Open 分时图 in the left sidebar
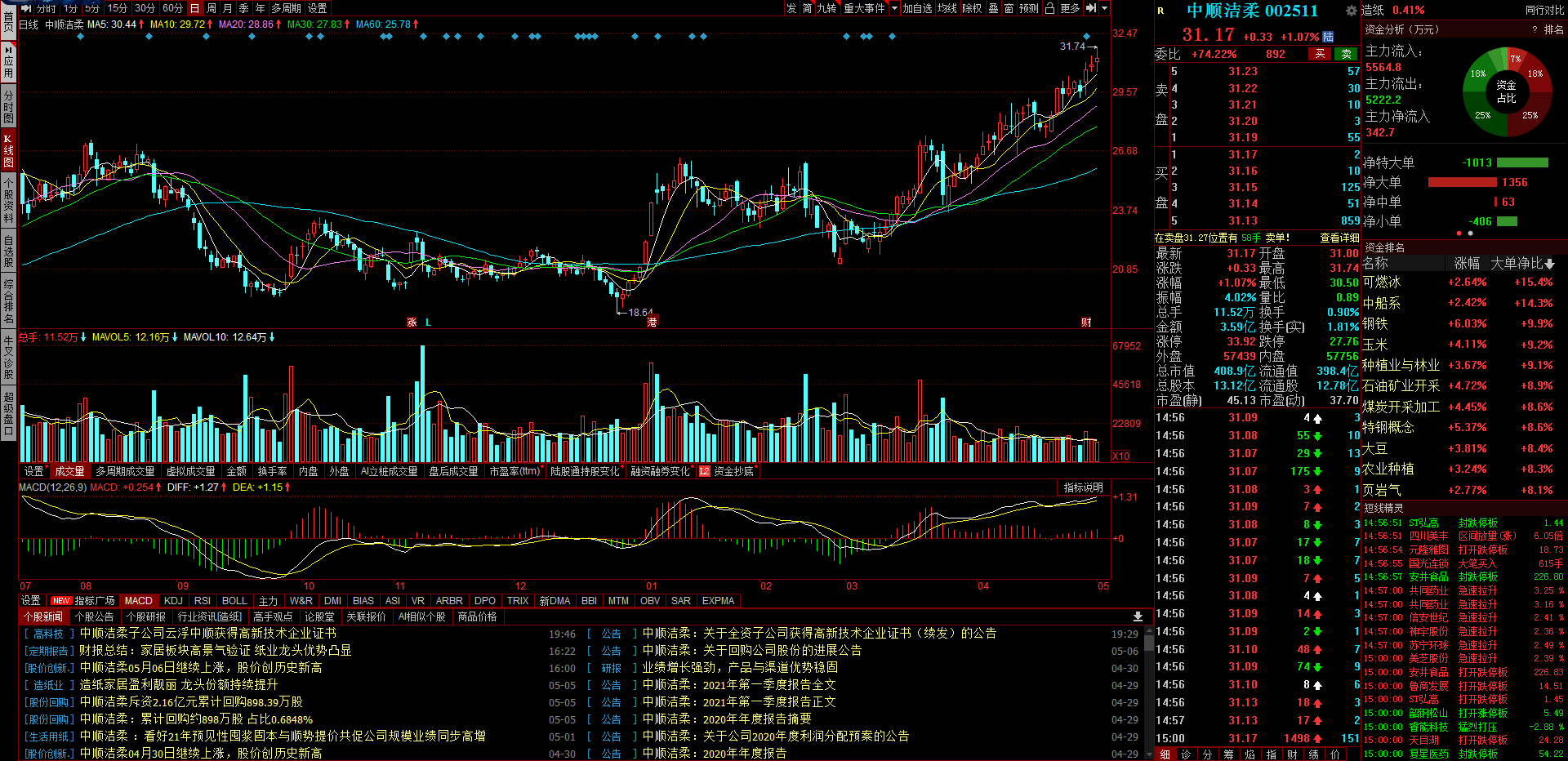Screen dimensions: 1568x761 [8, 106]
